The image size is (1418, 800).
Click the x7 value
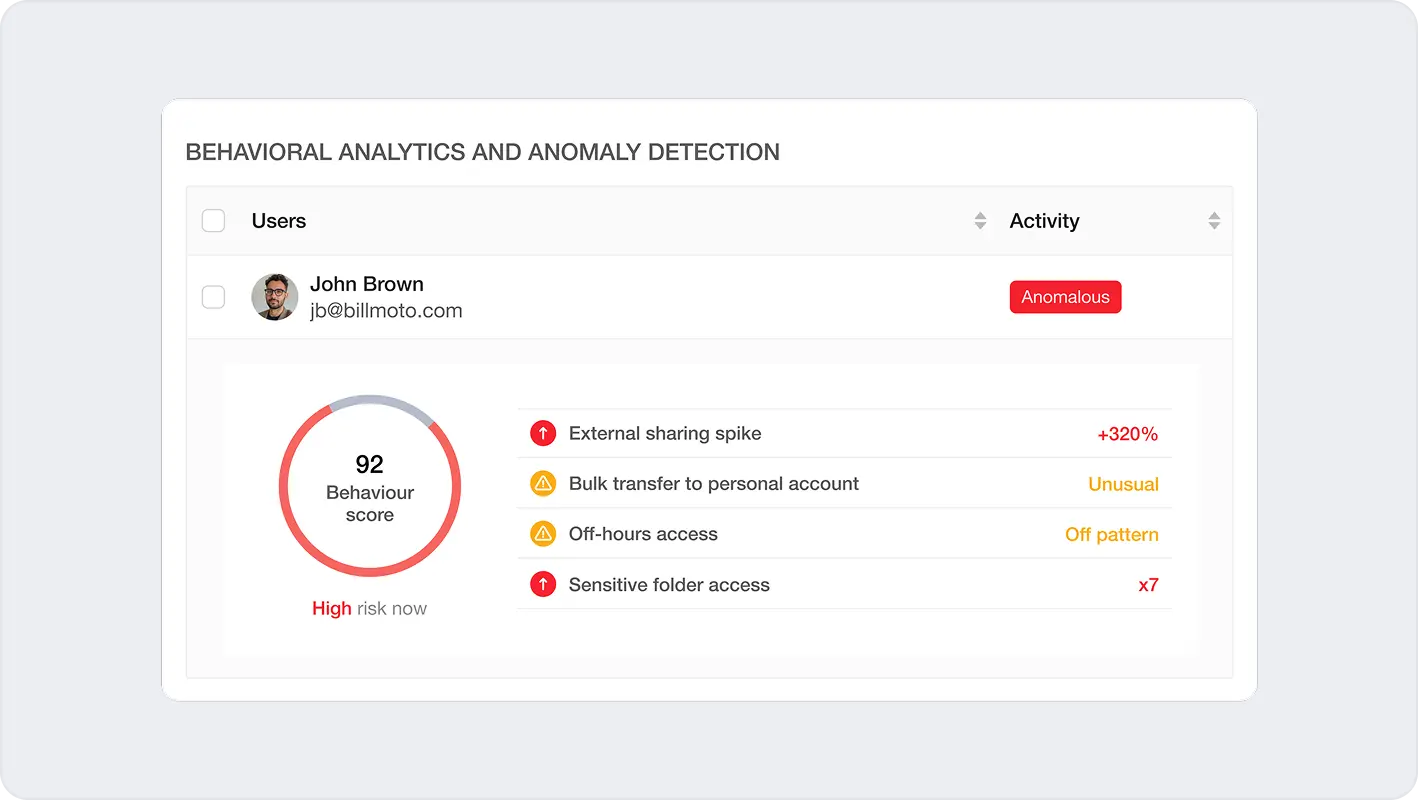1148,585
